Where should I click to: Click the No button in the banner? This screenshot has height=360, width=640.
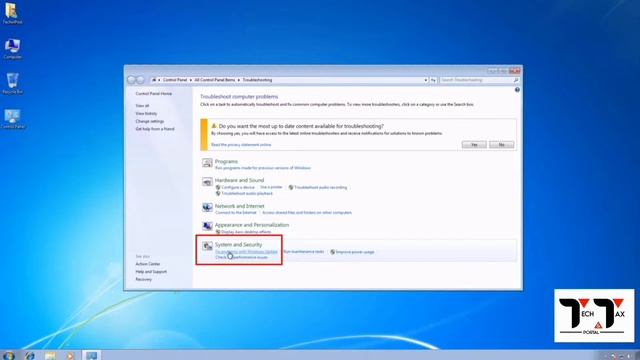pos(502,144)
